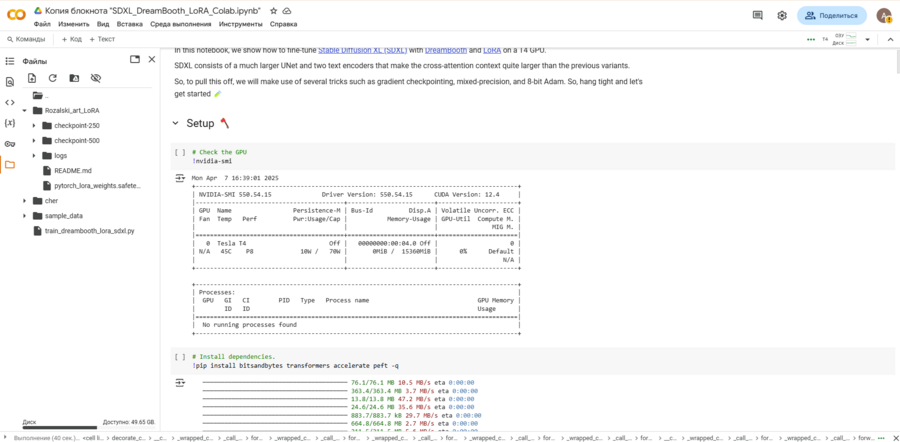Viewport: 900px width, 442px height.
Task: Follow the DreamBooth link
Action: pos(446,50)
